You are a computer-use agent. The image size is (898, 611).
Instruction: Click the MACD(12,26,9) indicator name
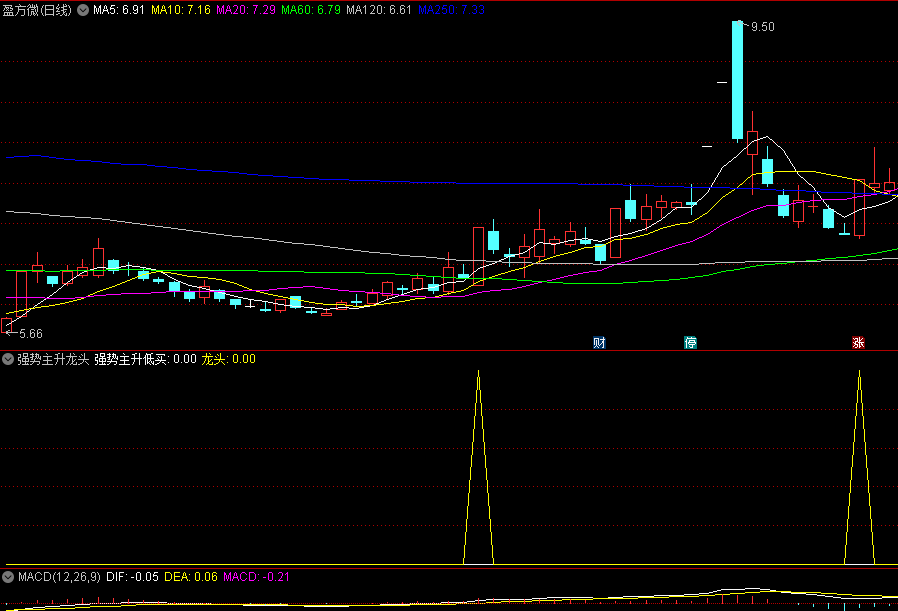[60, 577]
